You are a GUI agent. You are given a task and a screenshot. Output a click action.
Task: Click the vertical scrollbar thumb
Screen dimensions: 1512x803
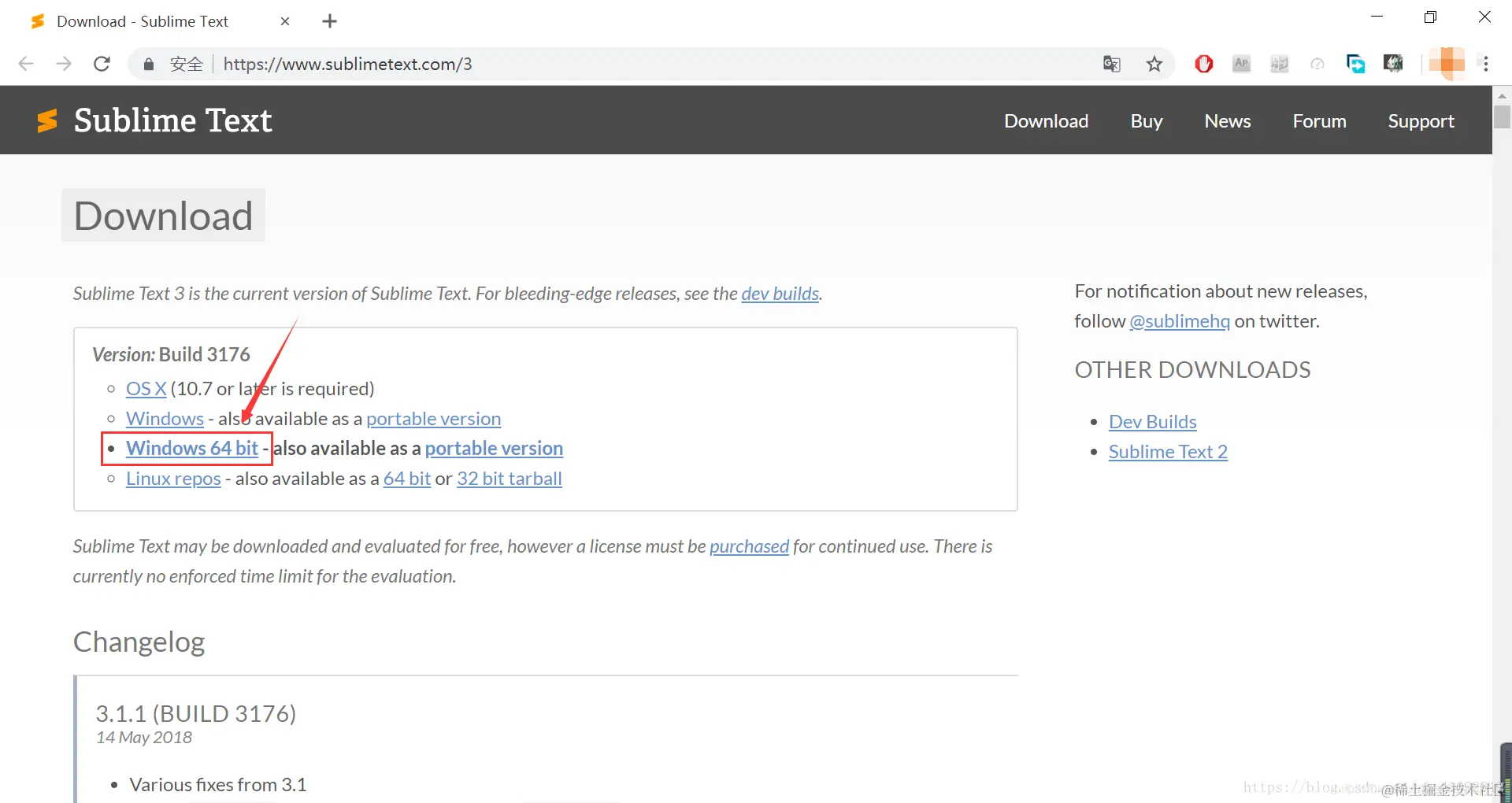[1502, 117]
